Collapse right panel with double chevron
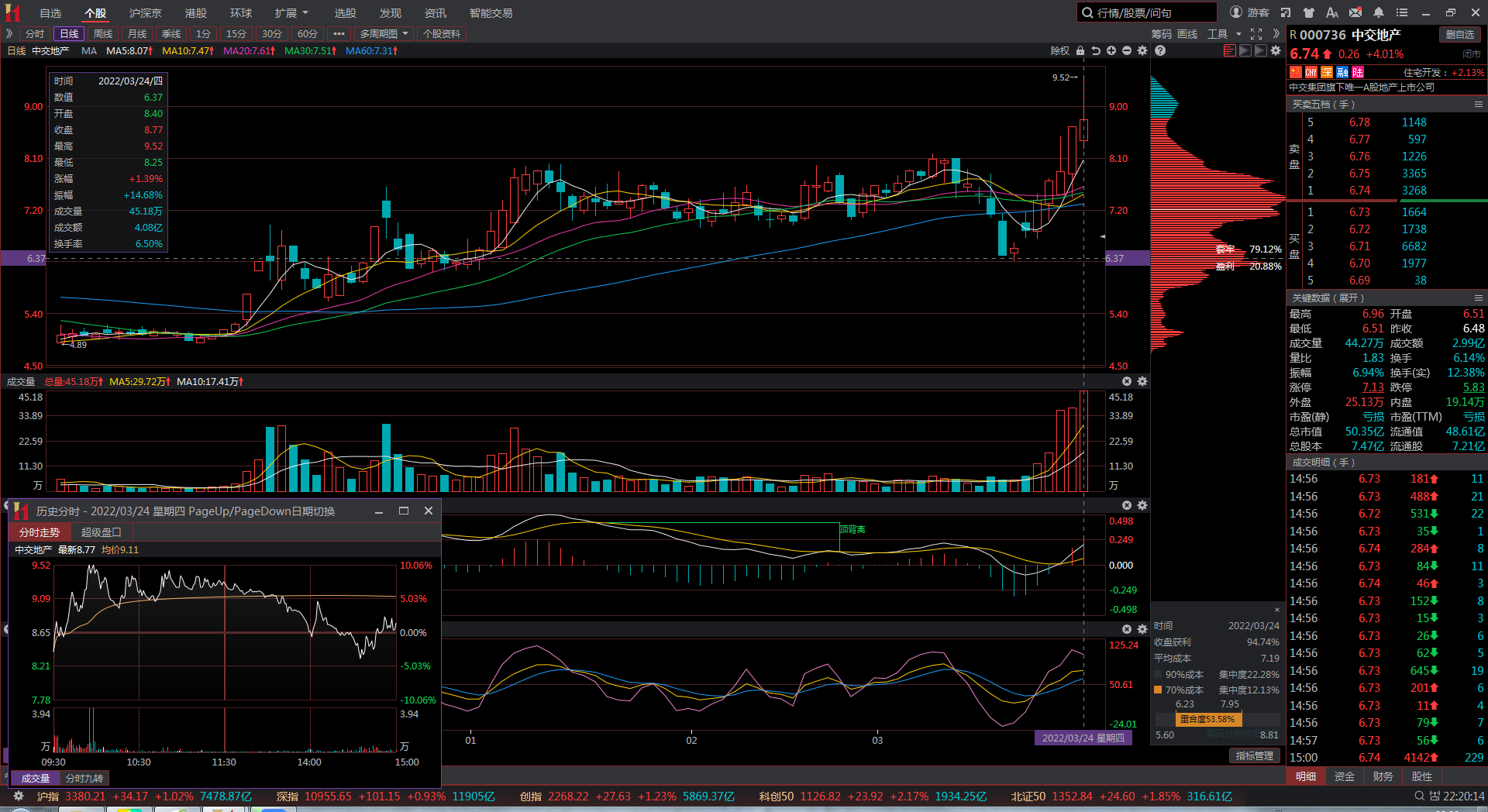The height and width of the screenshot is (812, 1488). pos(1276,34)
